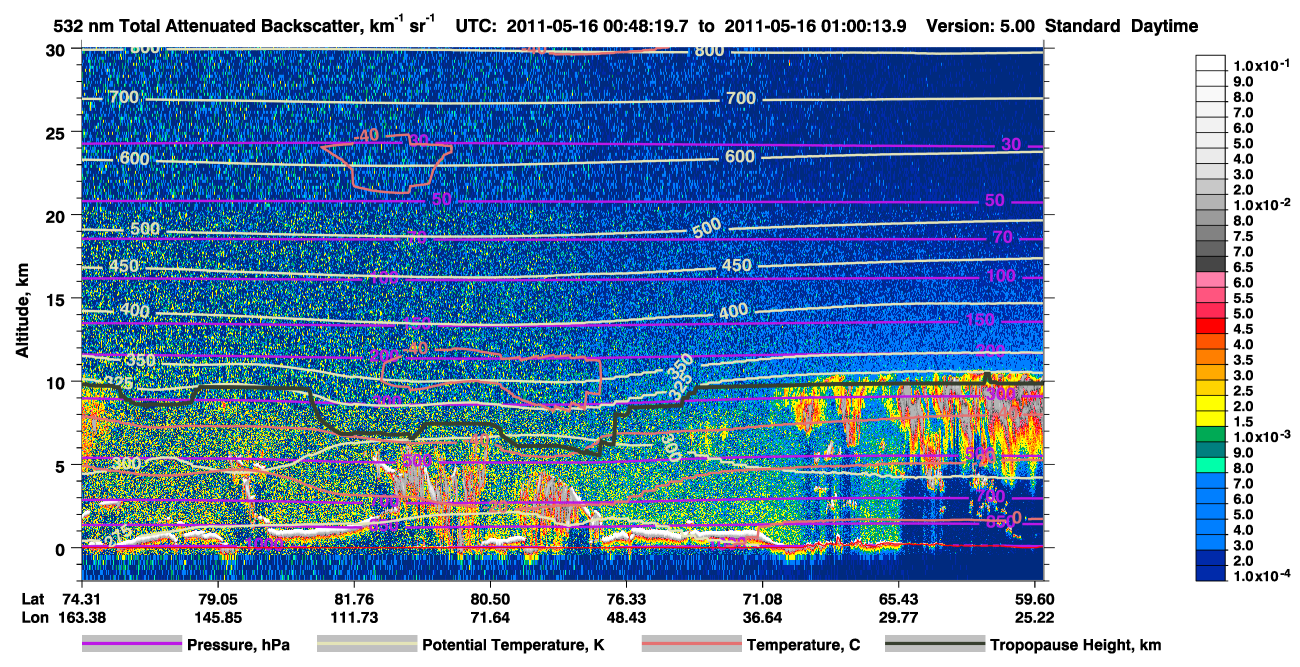Click longitude value 163.38
This screenshot has height=667, width=1300.
80,617
